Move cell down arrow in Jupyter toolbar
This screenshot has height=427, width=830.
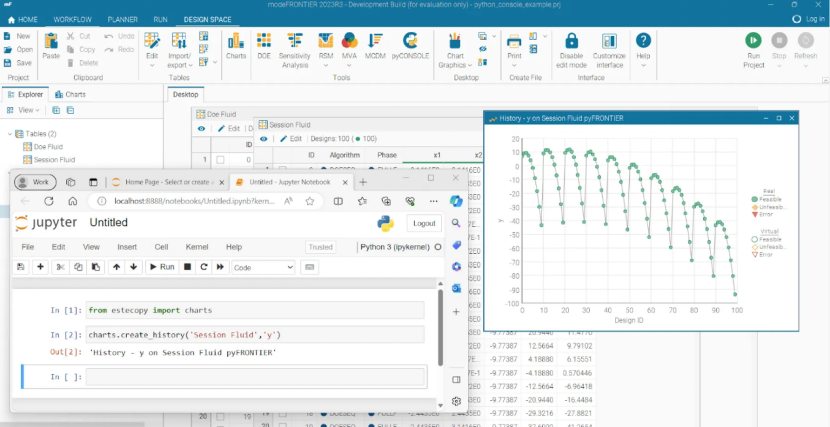click(133, 267)
